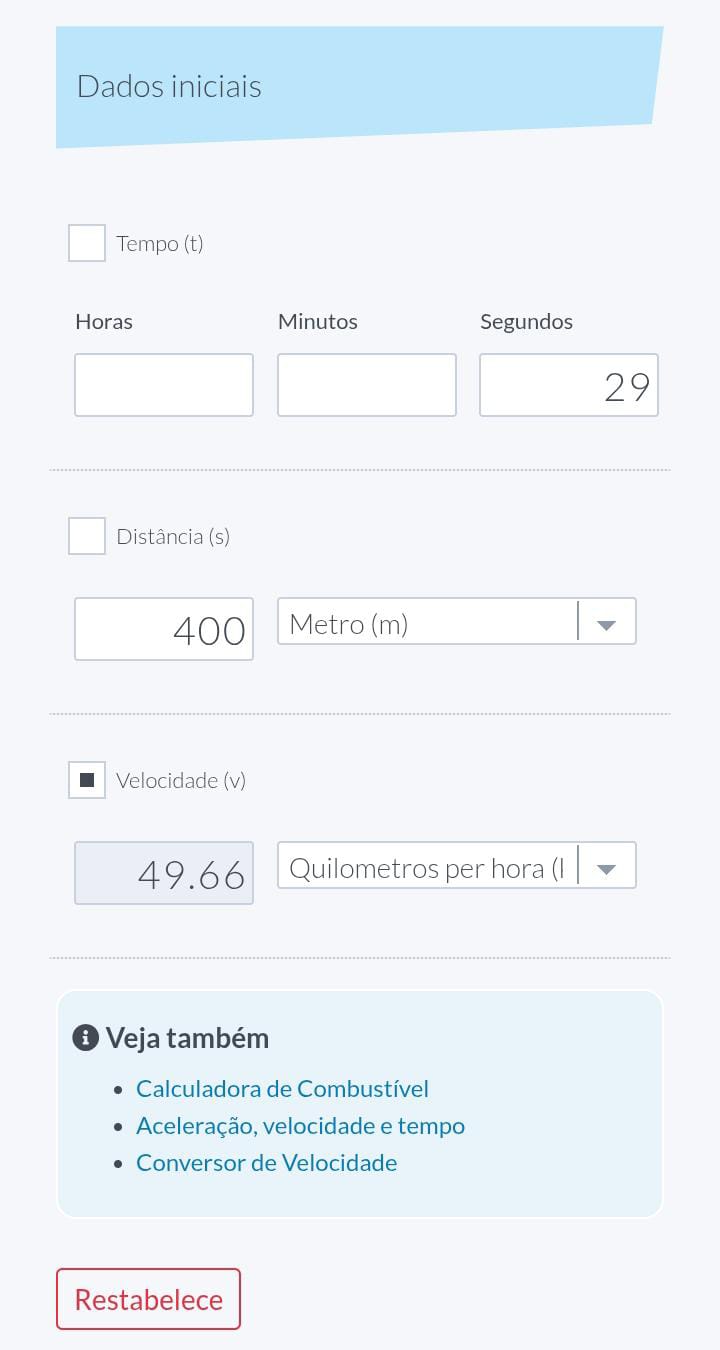Select the distance field showing 400
720x1350 pixels.
tap(164, 629)
